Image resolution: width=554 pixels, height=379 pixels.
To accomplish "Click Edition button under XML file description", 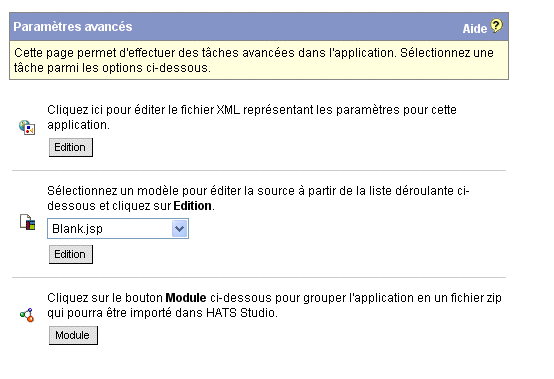I will pos(71,147).
